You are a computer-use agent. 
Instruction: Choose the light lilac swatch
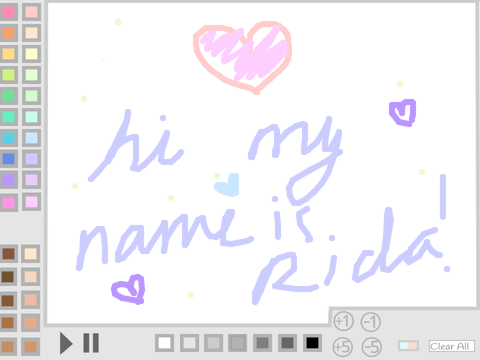(x=32, y=180)
